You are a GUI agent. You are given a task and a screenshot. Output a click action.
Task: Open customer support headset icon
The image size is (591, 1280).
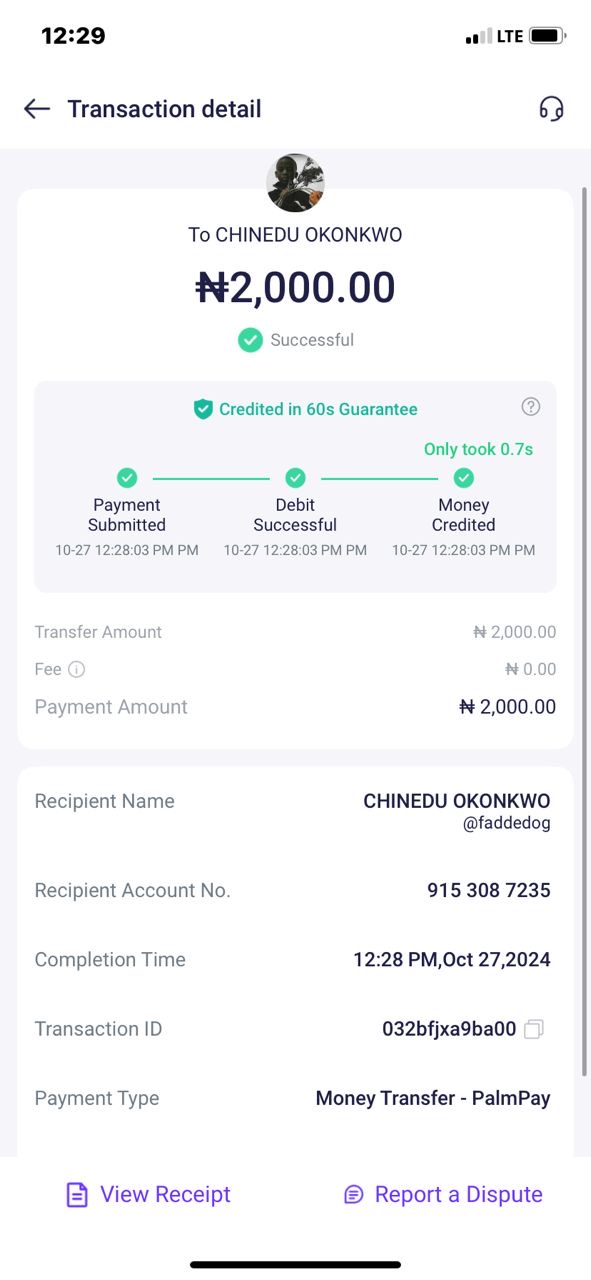[x=551, y=109]
